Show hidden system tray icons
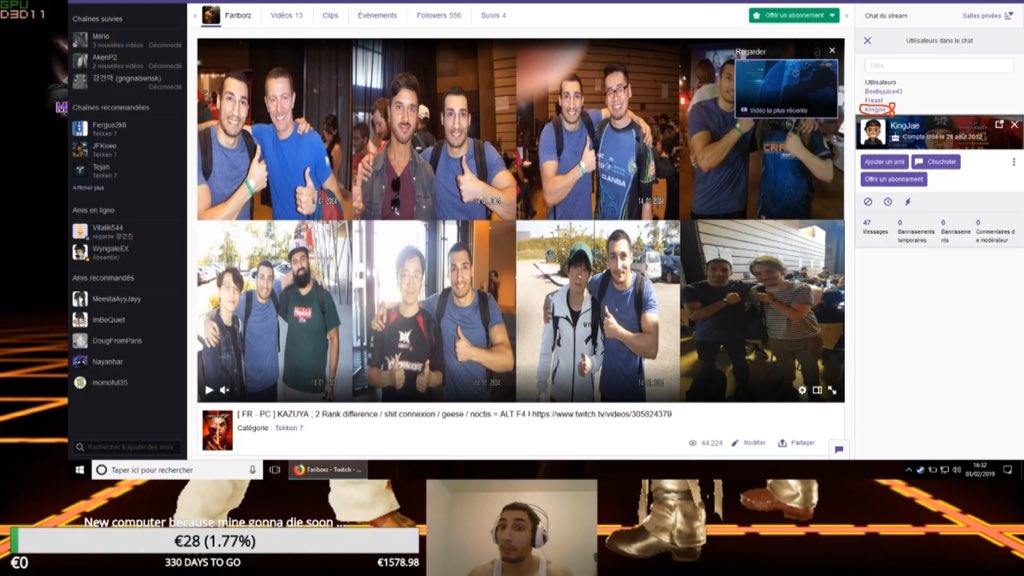Viewport: 1024px width, 576px height. [x=908, y=470]
